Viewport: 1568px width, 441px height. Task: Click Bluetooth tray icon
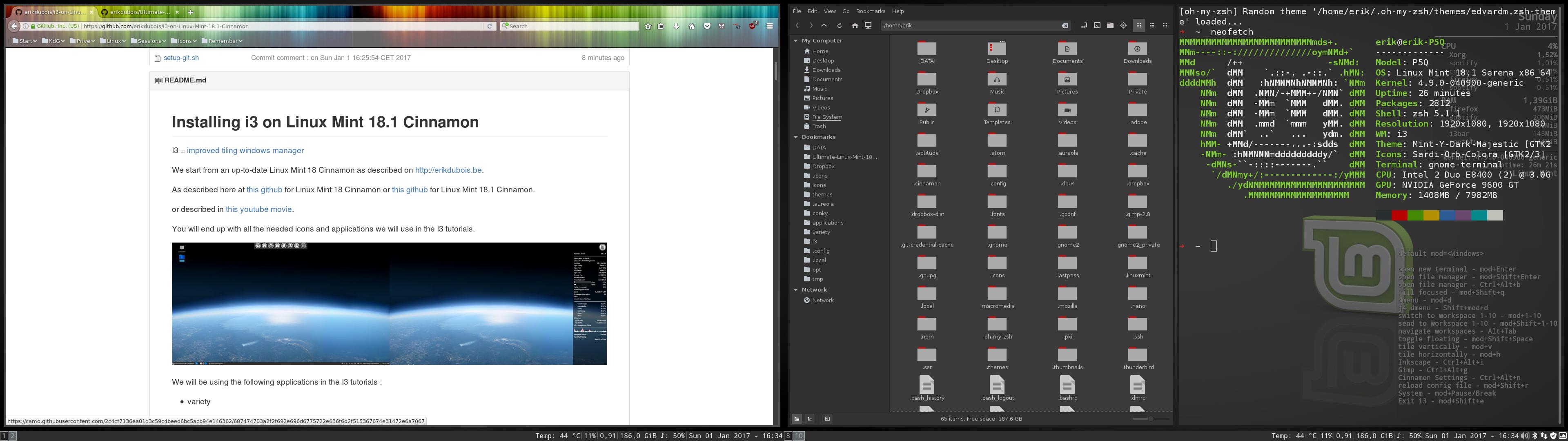1535,436
